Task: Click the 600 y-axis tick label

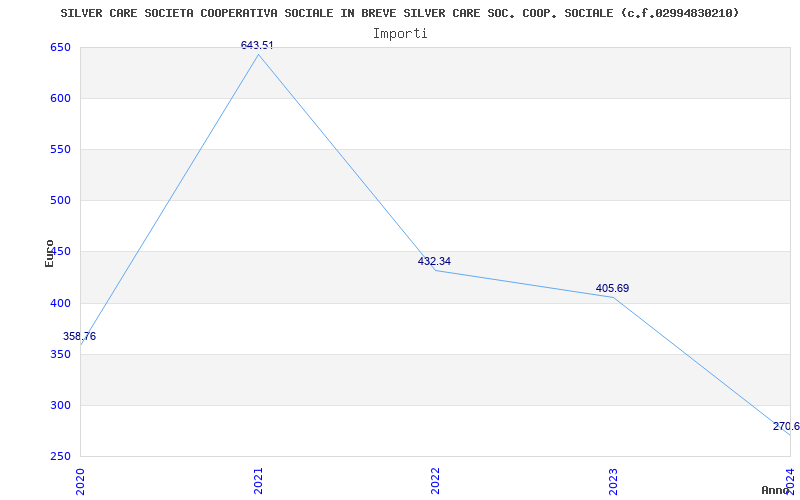Action: 60,99
